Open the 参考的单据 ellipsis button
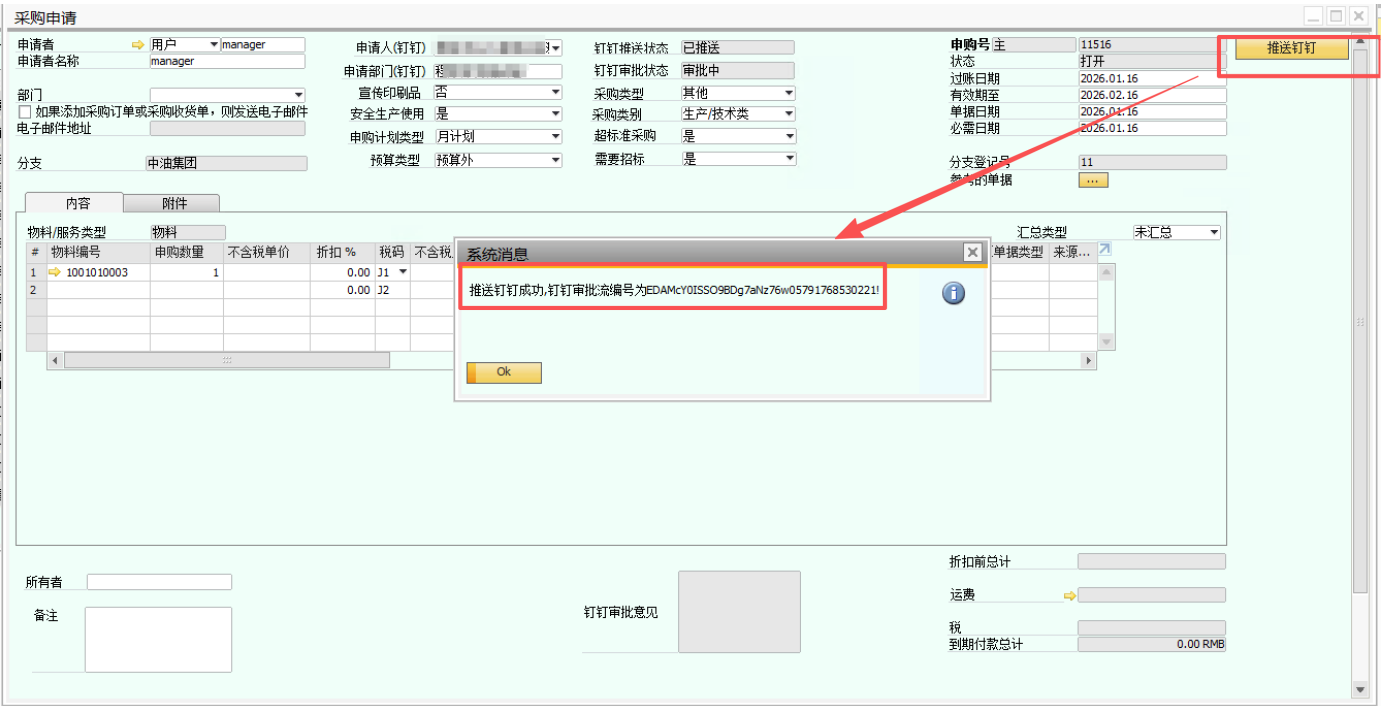 coord(1093,180)
